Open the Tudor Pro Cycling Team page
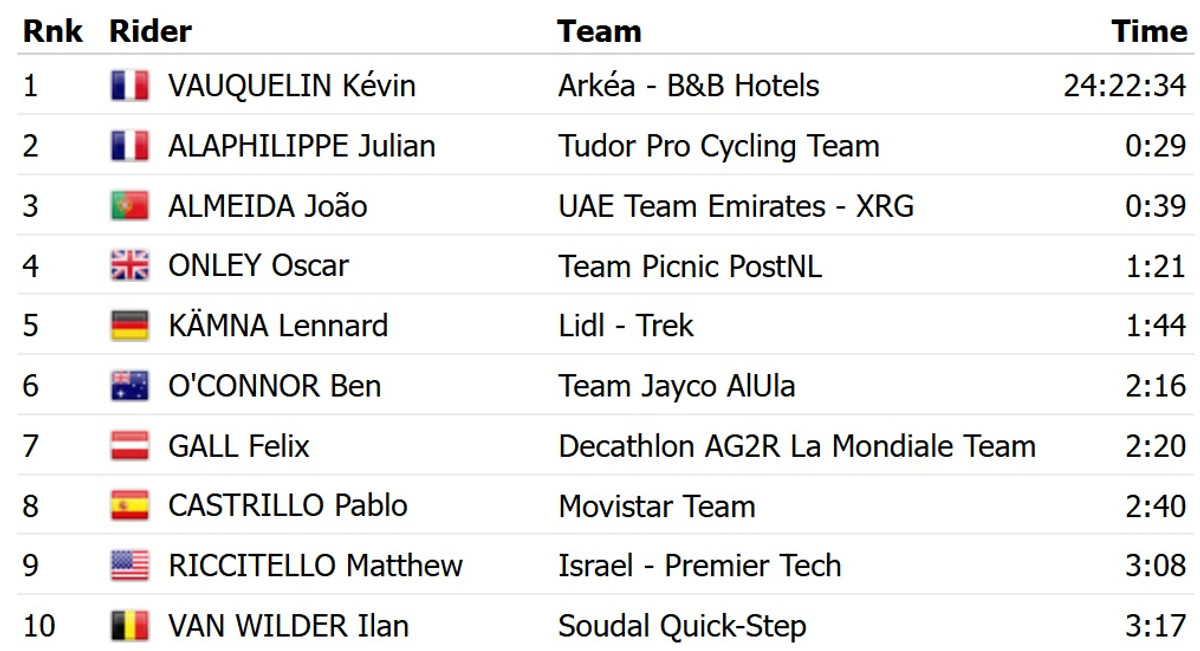The height and width of the screenshot is (651, 1200). (718, 146)
